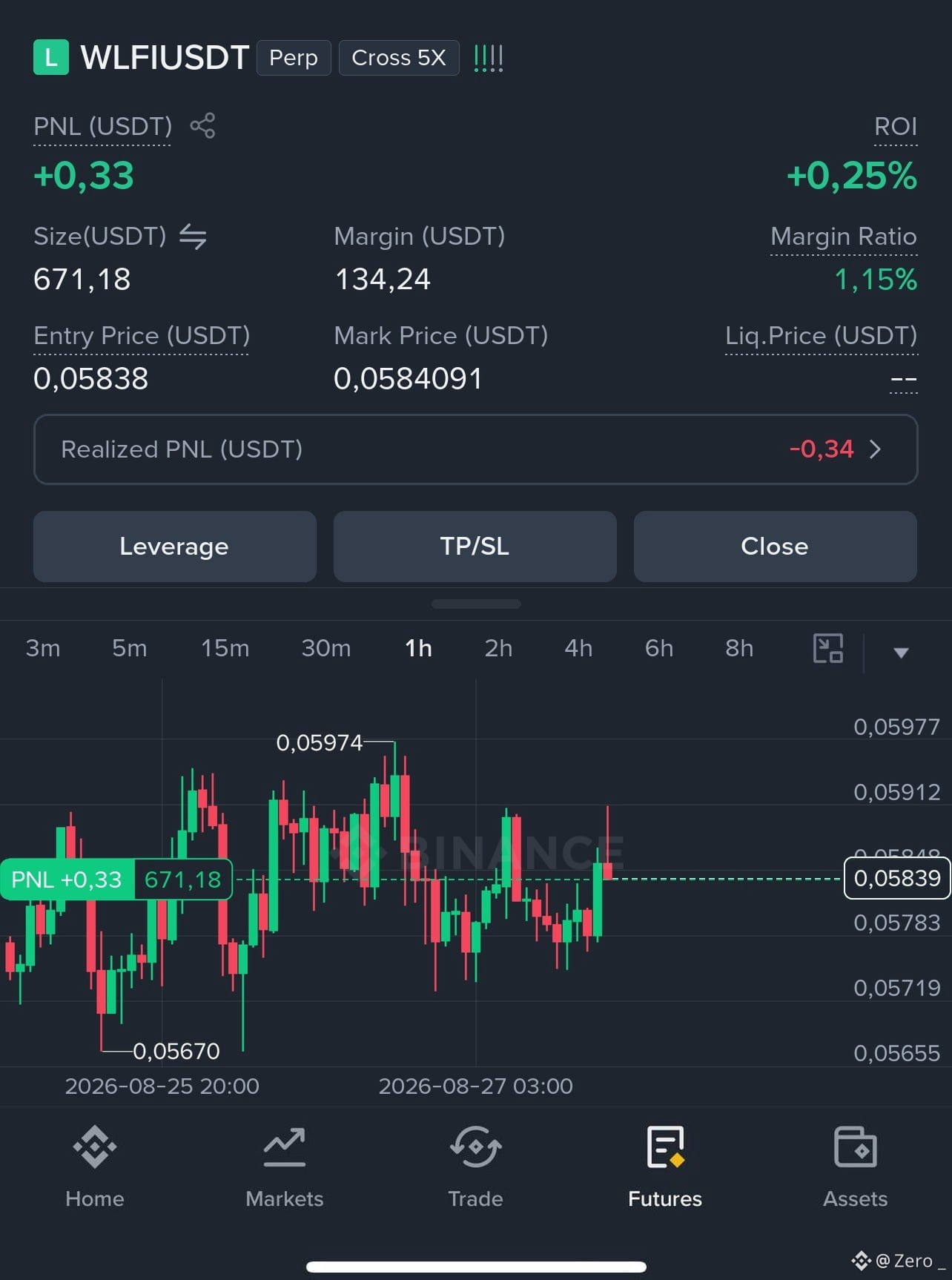Click the Close position button
The width and height of the screenshot is (952, 1280).
click(x=776, y=547)
